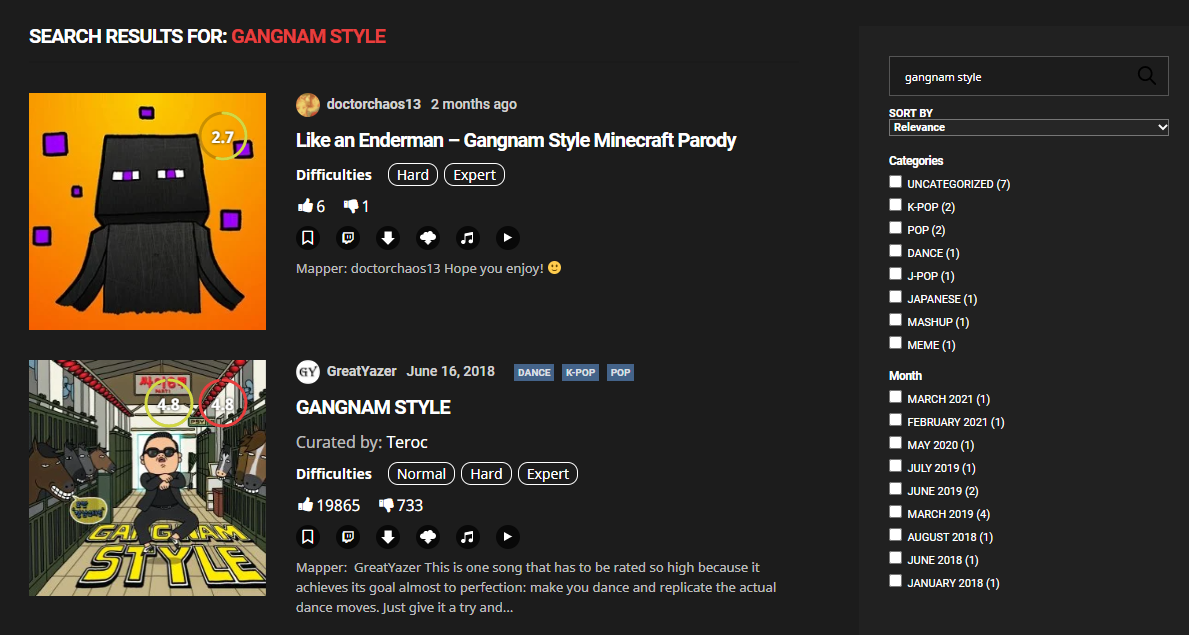Click the DANCE tag on GANGNAM STYLE
Viewport: 1189px width, 635px height.
[x=534, y=373]
